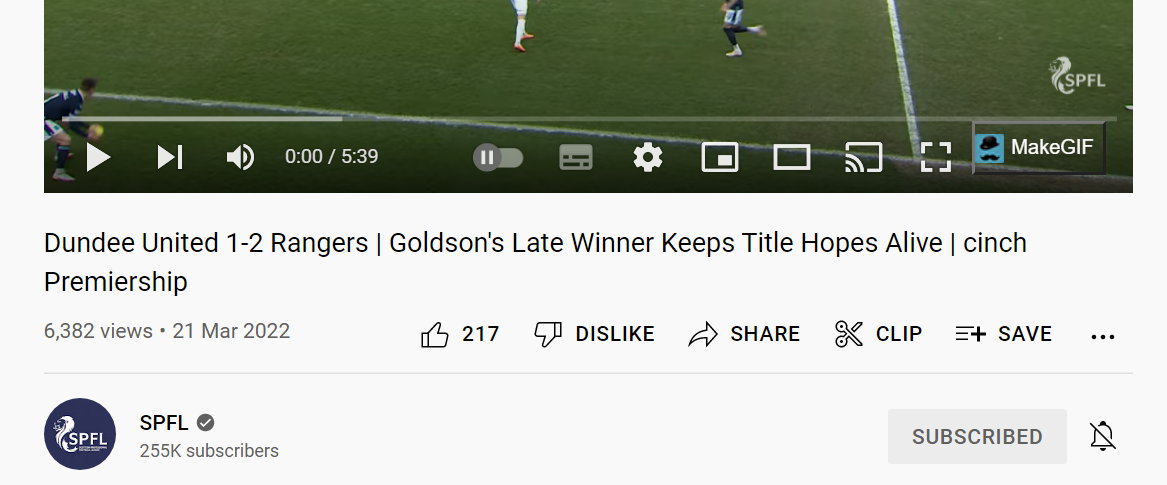This screenshot has height=485, width=1167.
Task: Turn on subtitles/closed captions
Action: (576, 158)
